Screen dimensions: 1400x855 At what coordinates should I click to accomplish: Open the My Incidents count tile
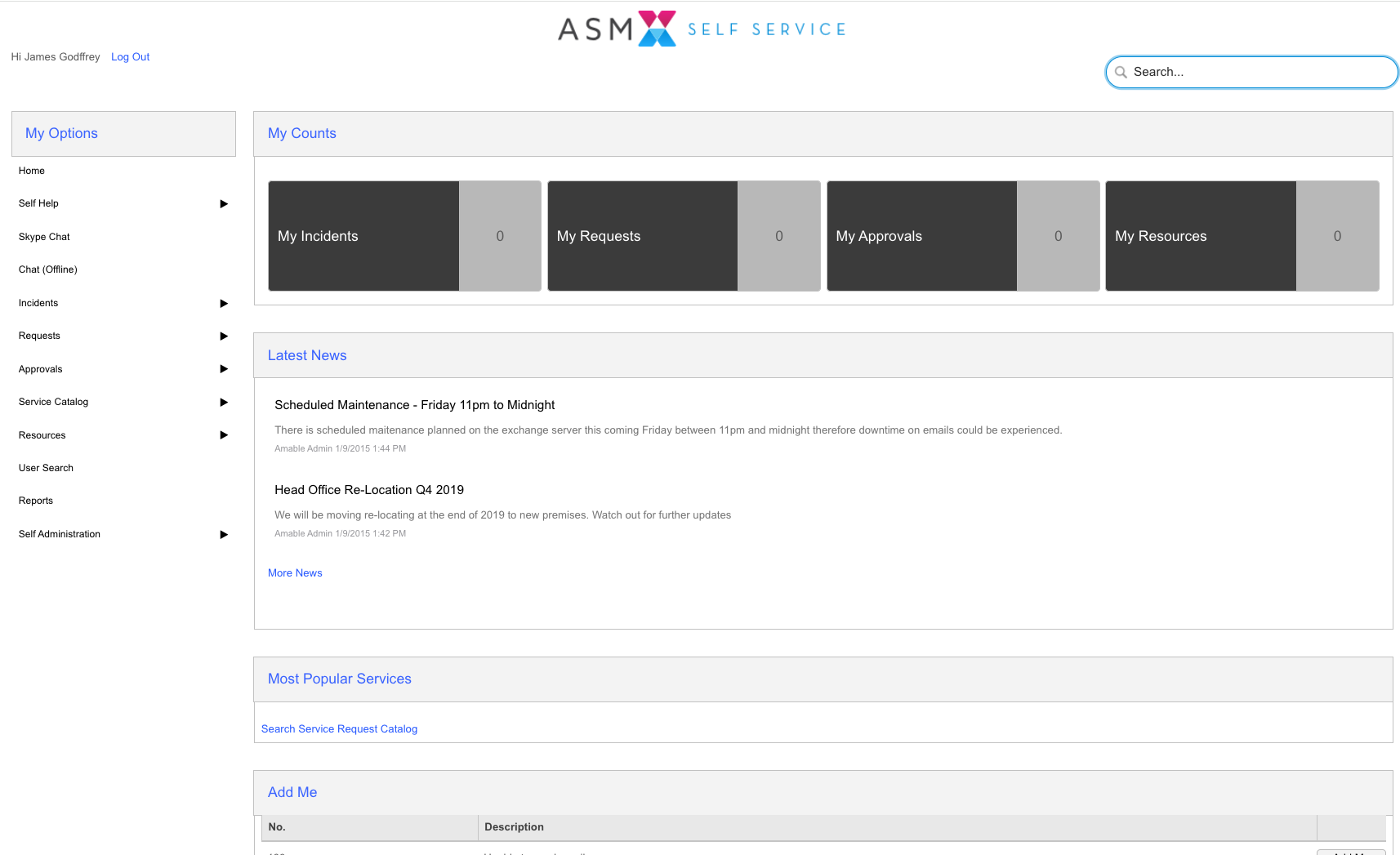pos(404,236)
